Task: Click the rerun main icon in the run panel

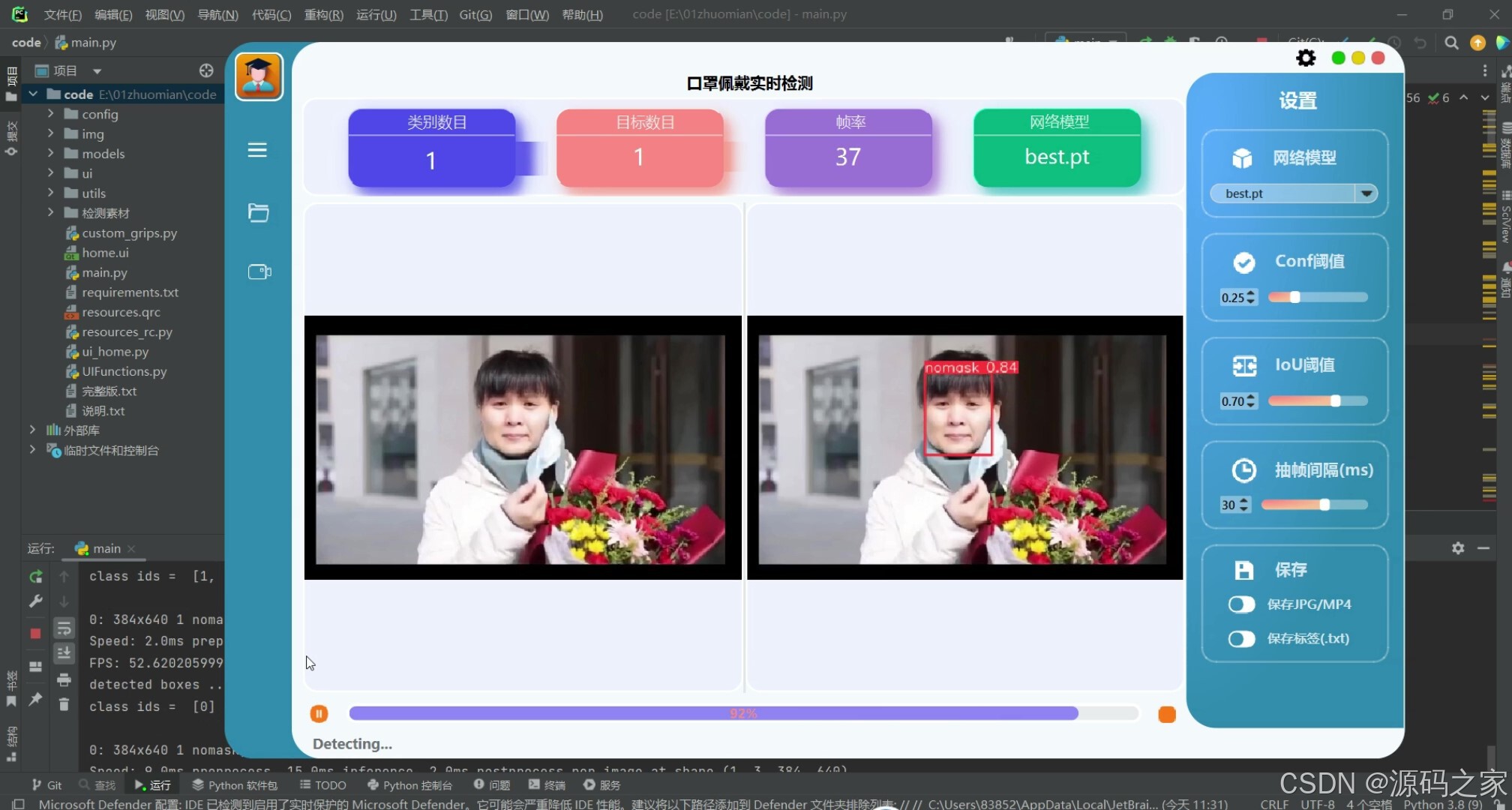Action: 35,577
